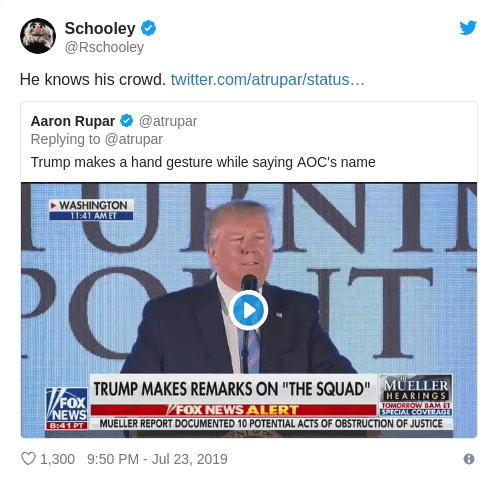Open the twitter.com/atrupar/status link
497x479 pixels.
pos(267,80)
